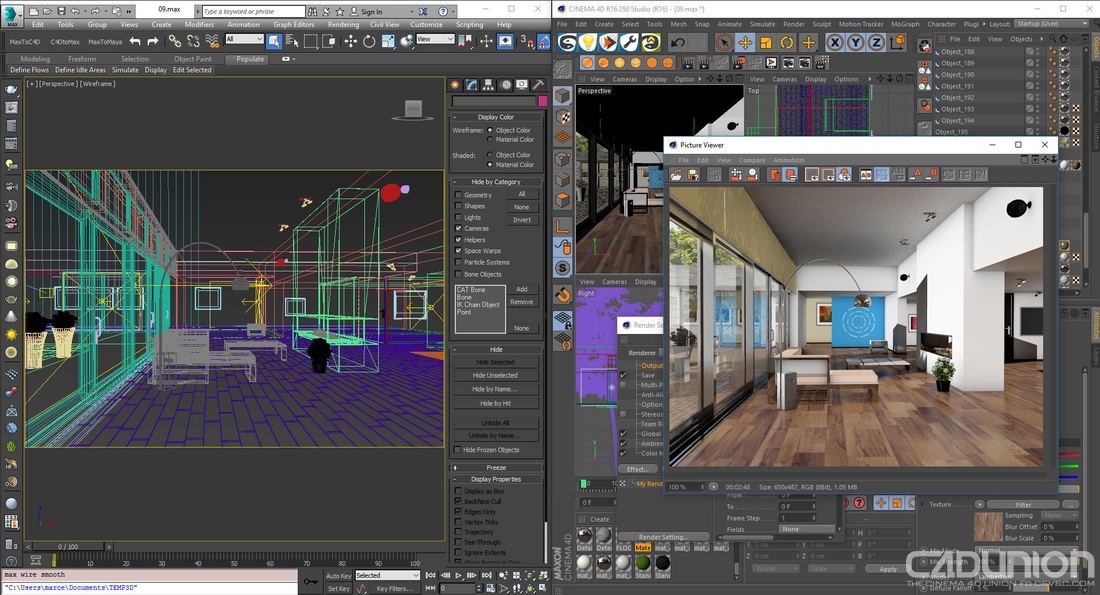
Task: Open the View coordinate system dropdown
Action: [436, 40]
